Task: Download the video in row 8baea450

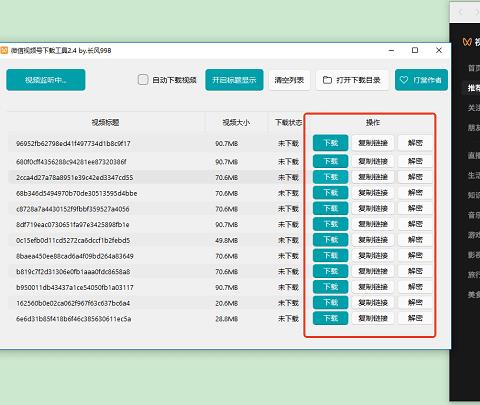Action: pyautogui.click(x=331, y=255)
